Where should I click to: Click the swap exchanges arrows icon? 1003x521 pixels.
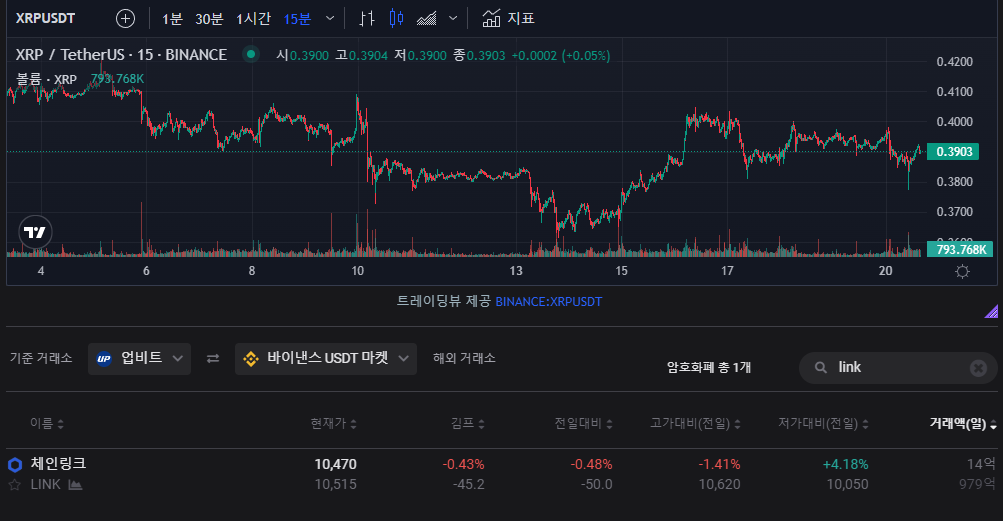tap(213, 358)
